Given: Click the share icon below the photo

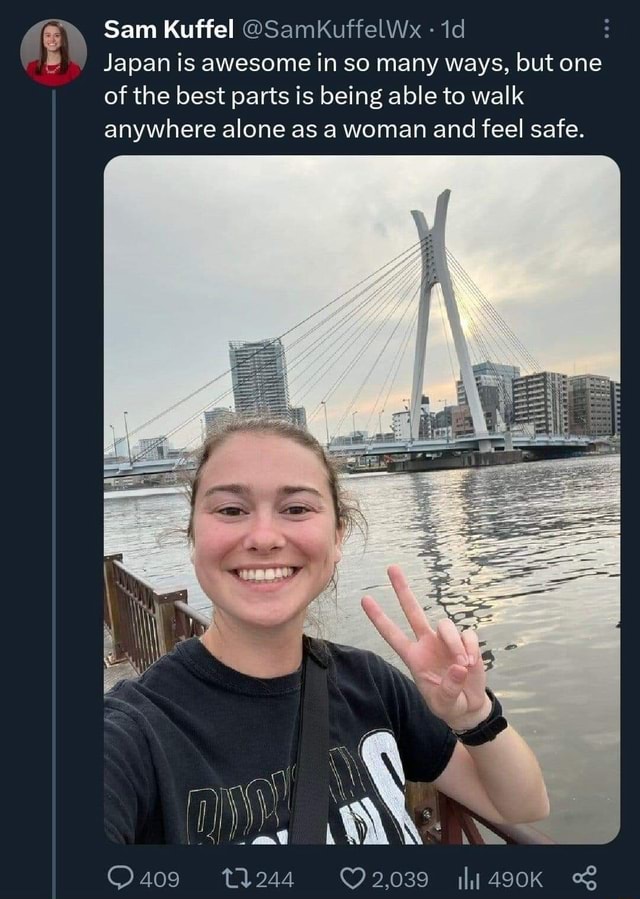Looking at the screenshot, I should (x=584, y=878).
